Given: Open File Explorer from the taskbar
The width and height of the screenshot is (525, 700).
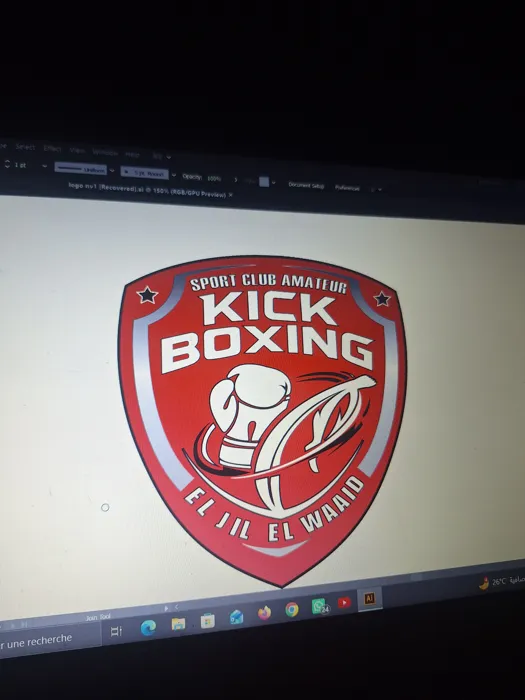Looking at the screenshot, I should (178, 624).
